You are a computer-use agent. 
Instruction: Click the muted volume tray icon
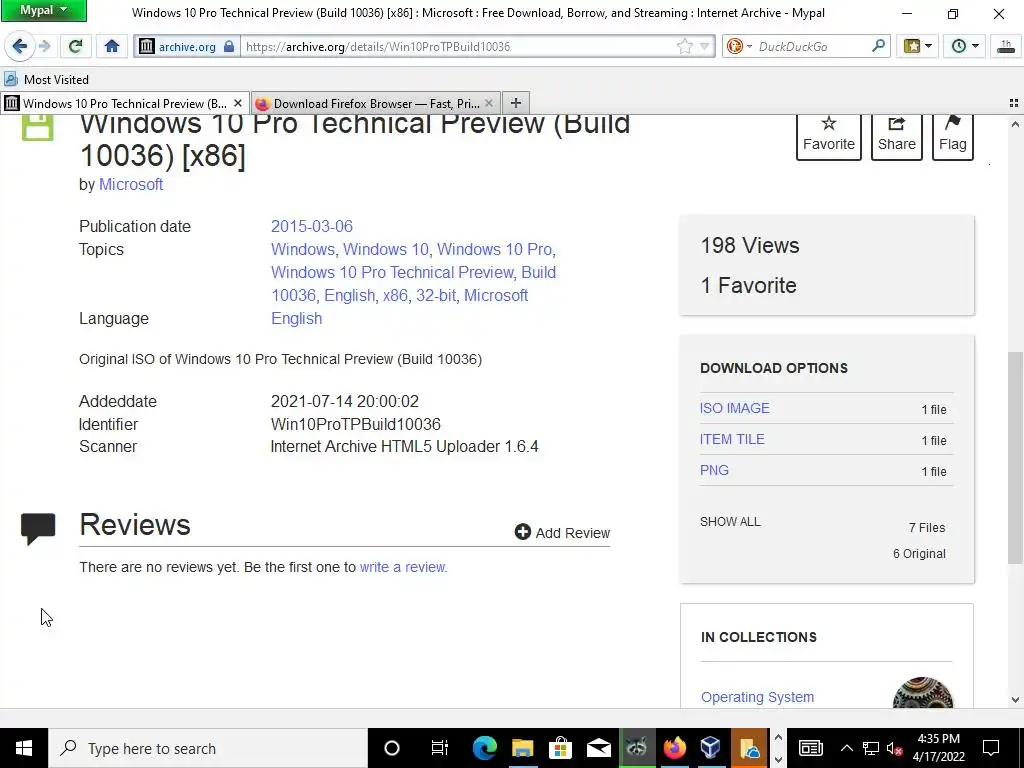tap(895, 748)
